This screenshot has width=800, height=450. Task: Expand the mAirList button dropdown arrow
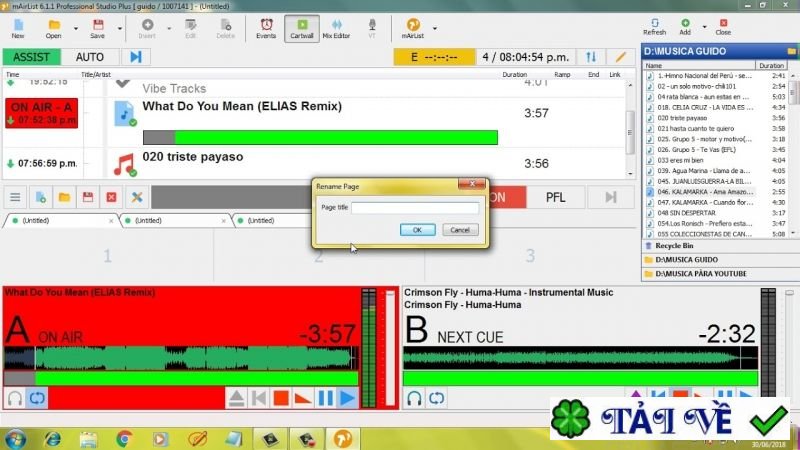(x=435, y=29)
